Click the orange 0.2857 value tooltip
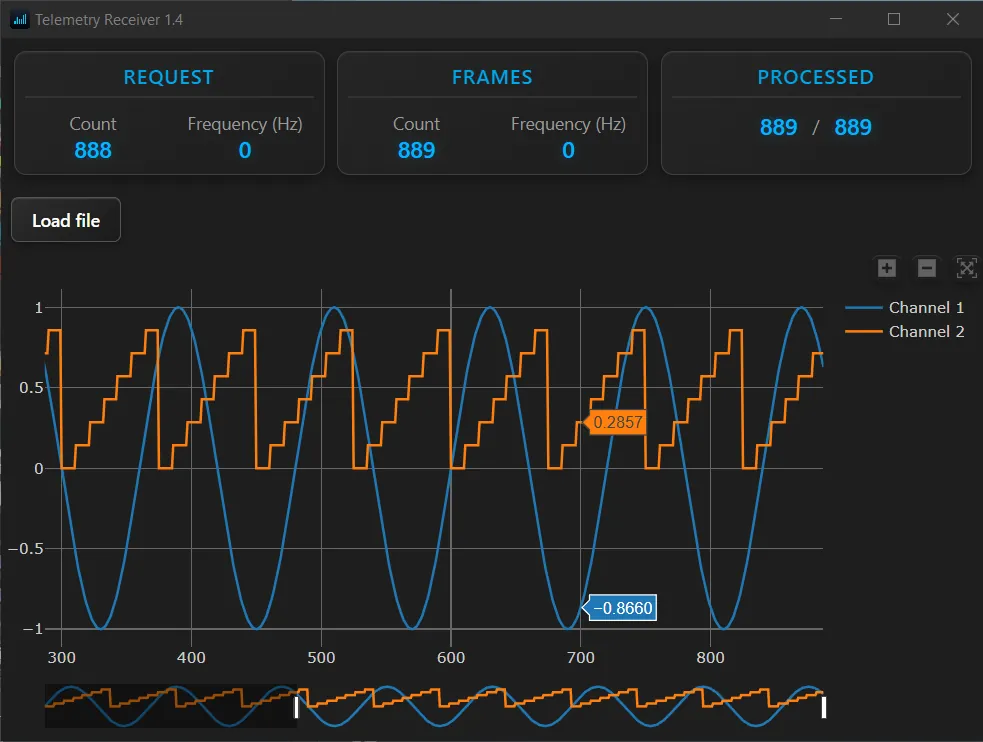 (617, 423)
